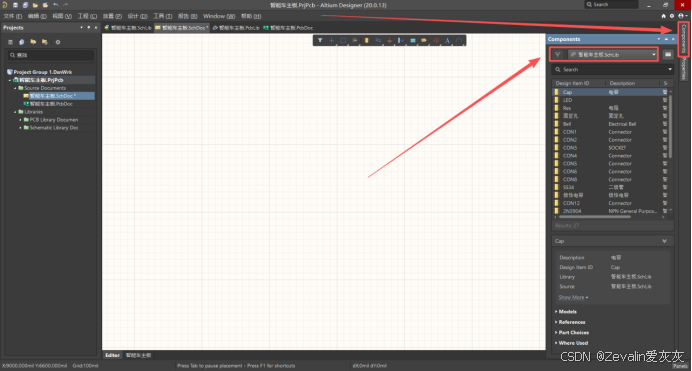Image resolution: width=692 pixels, height=371 pixels.
Task: Open the first menu (文件) in menu bar
Action: pyautogui.click(x=13, y=16)
